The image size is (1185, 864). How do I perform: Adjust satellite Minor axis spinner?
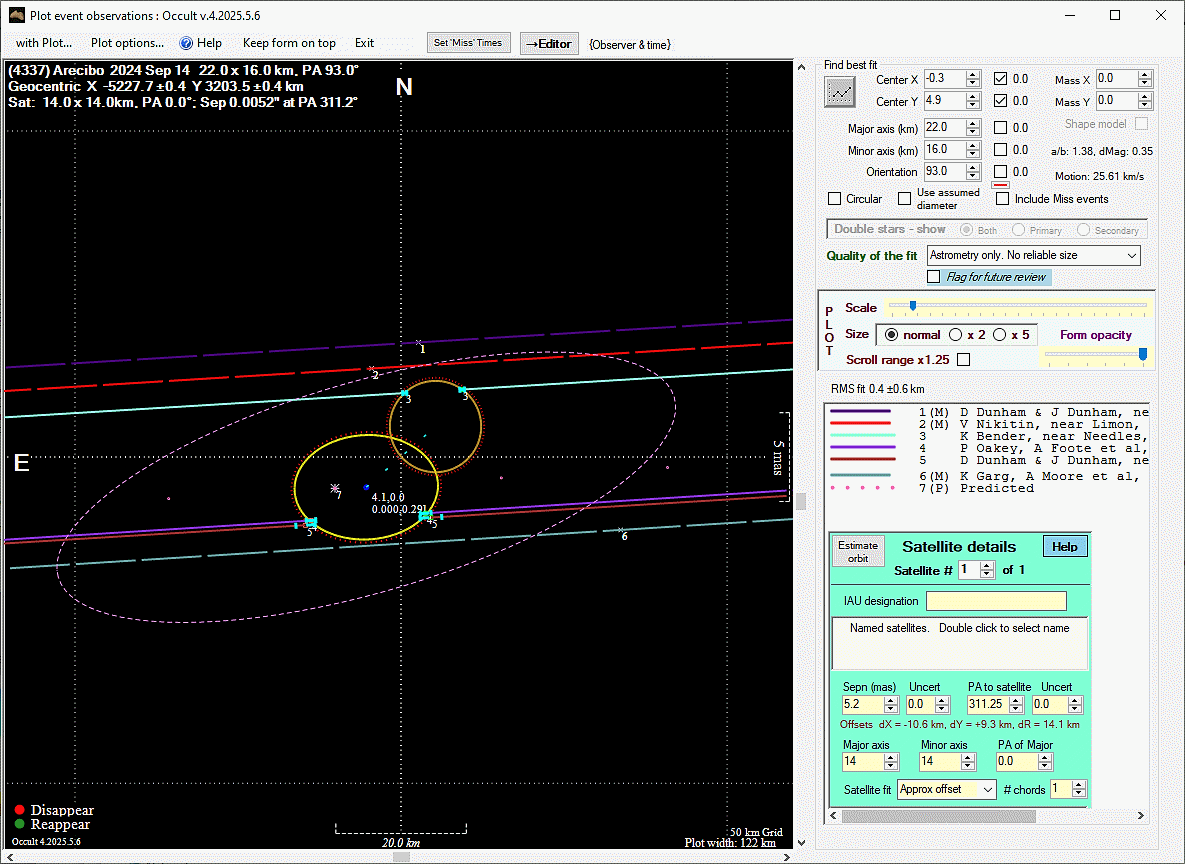pyautogui.click(x=969, y=762)
